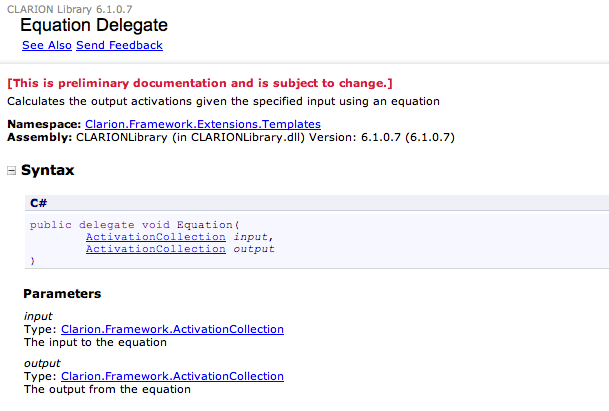Follow ActivationCollection link before input in code

(155, 237)
